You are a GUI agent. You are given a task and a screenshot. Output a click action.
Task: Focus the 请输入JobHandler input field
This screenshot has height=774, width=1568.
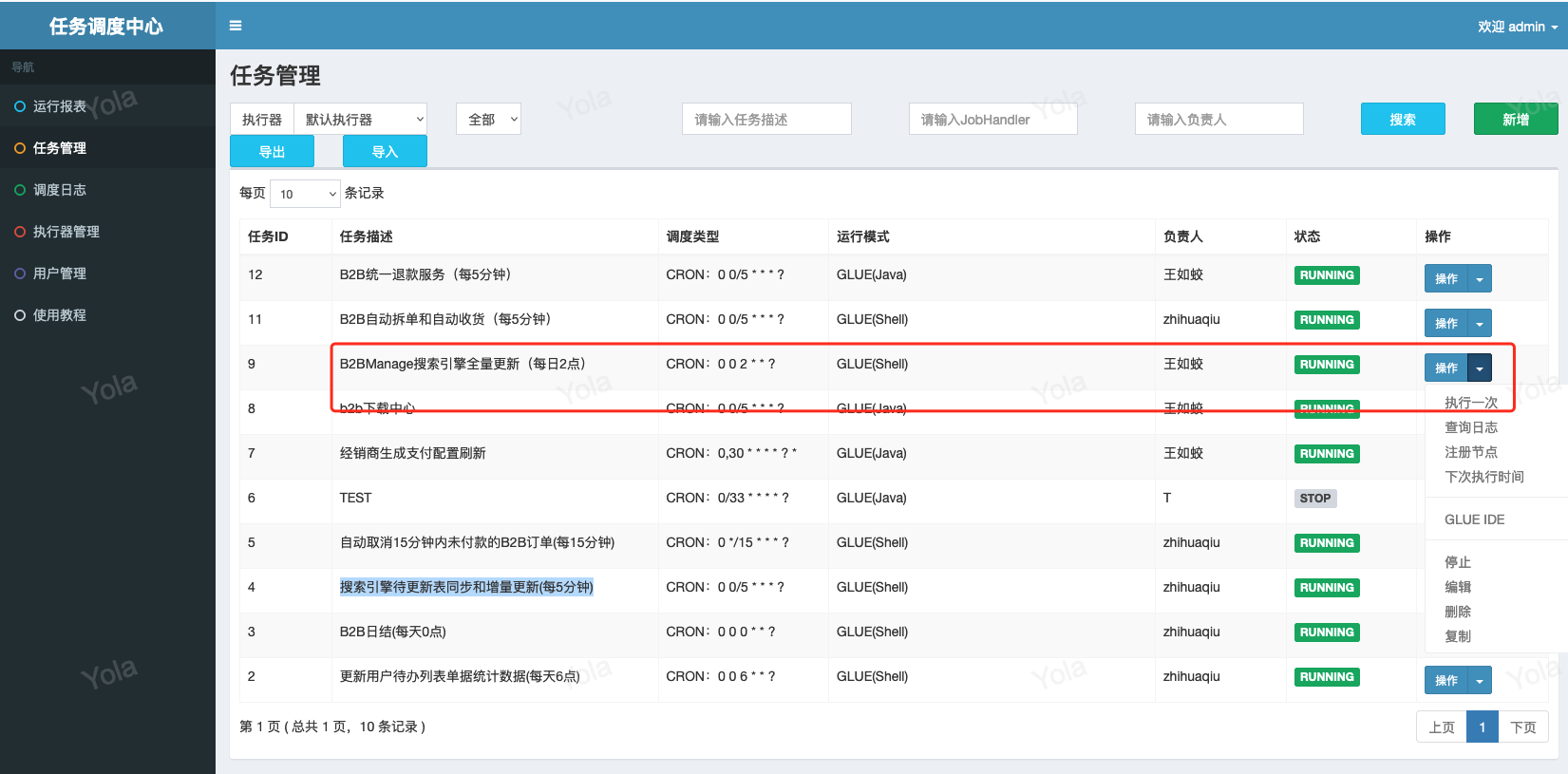pos(992,120)
